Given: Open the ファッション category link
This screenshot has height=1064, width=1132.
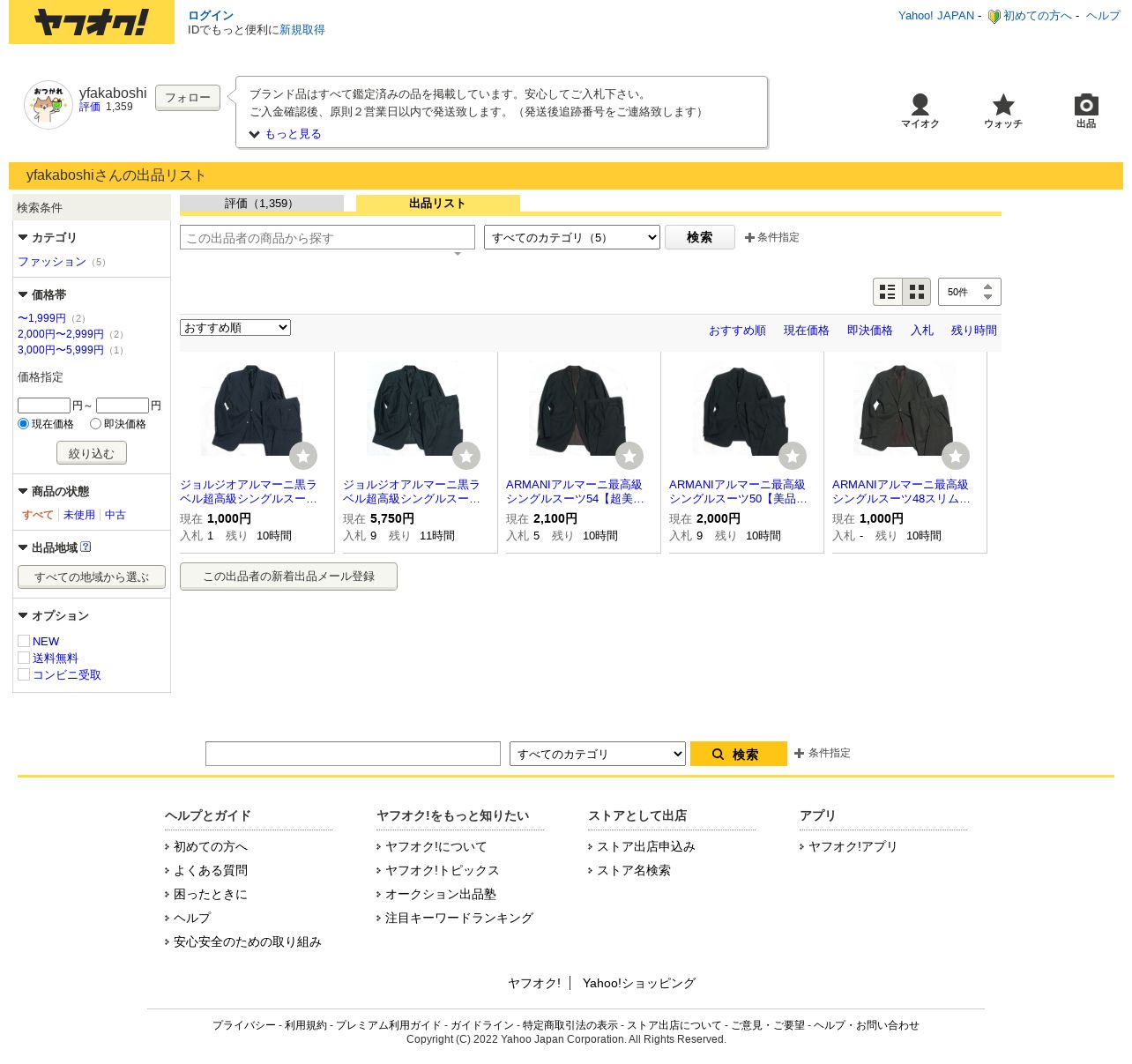Looking at the screenshot, I should 52,262.
